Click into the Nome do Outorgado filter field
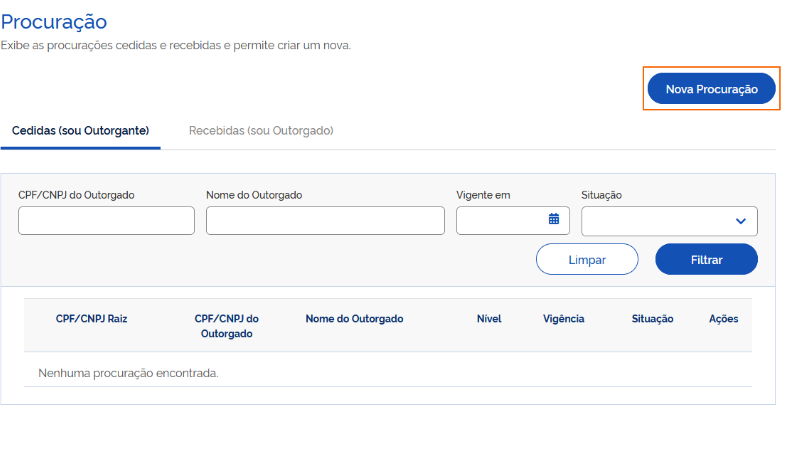 (325, 220)
